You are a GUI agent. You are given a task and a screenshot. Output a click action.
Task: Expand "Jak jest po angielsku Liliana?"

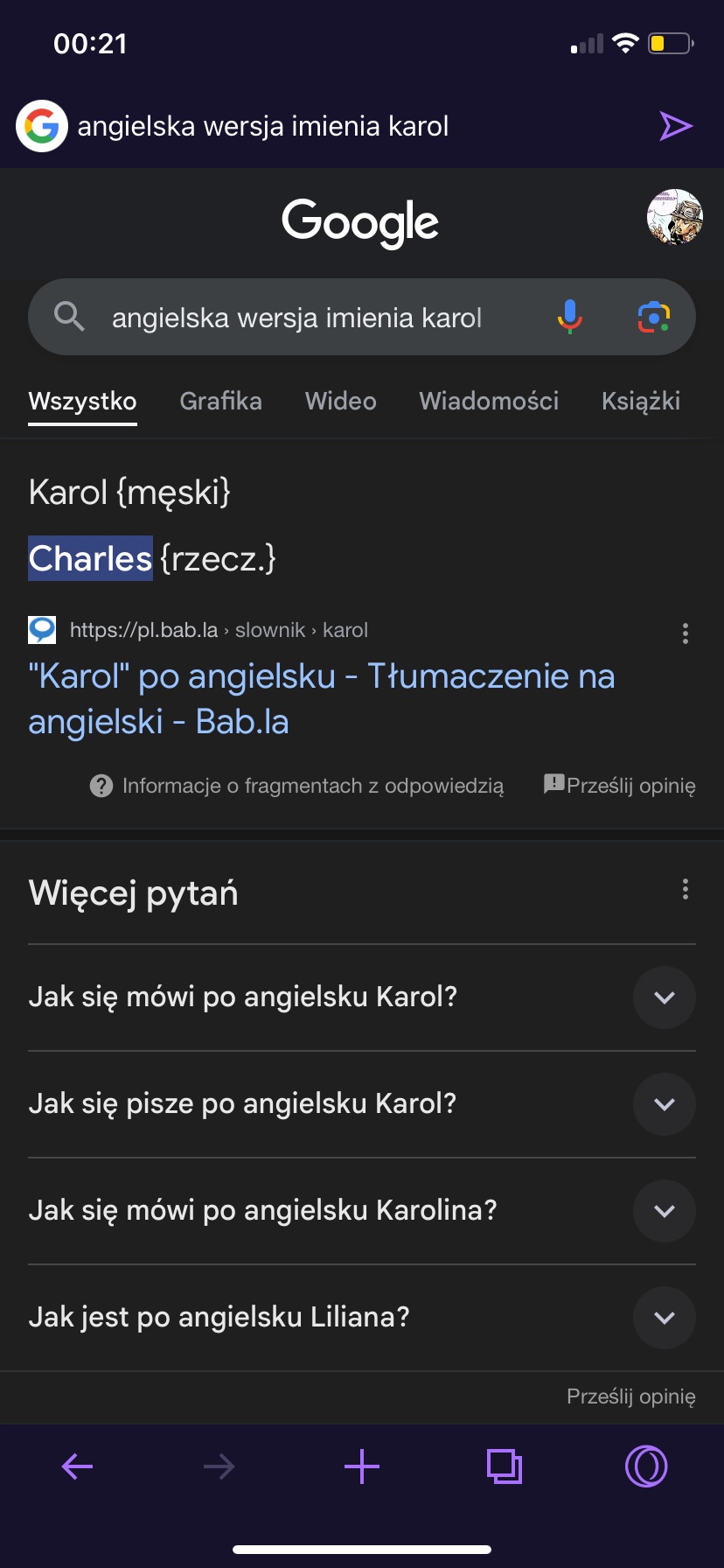pos(664,1318)
